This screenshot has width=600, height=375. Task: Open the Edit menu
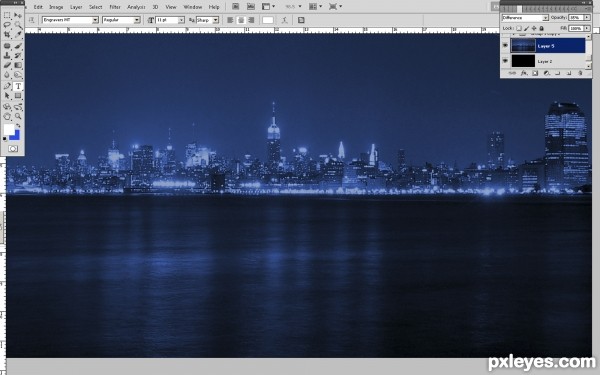[x=38, y=7]
